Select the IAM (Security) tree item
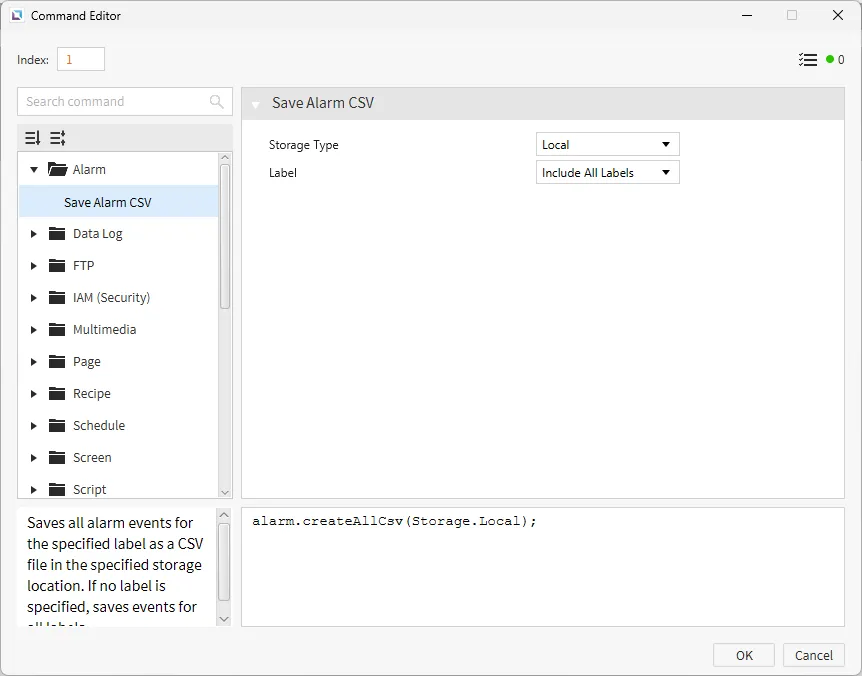 pos(111,298)
